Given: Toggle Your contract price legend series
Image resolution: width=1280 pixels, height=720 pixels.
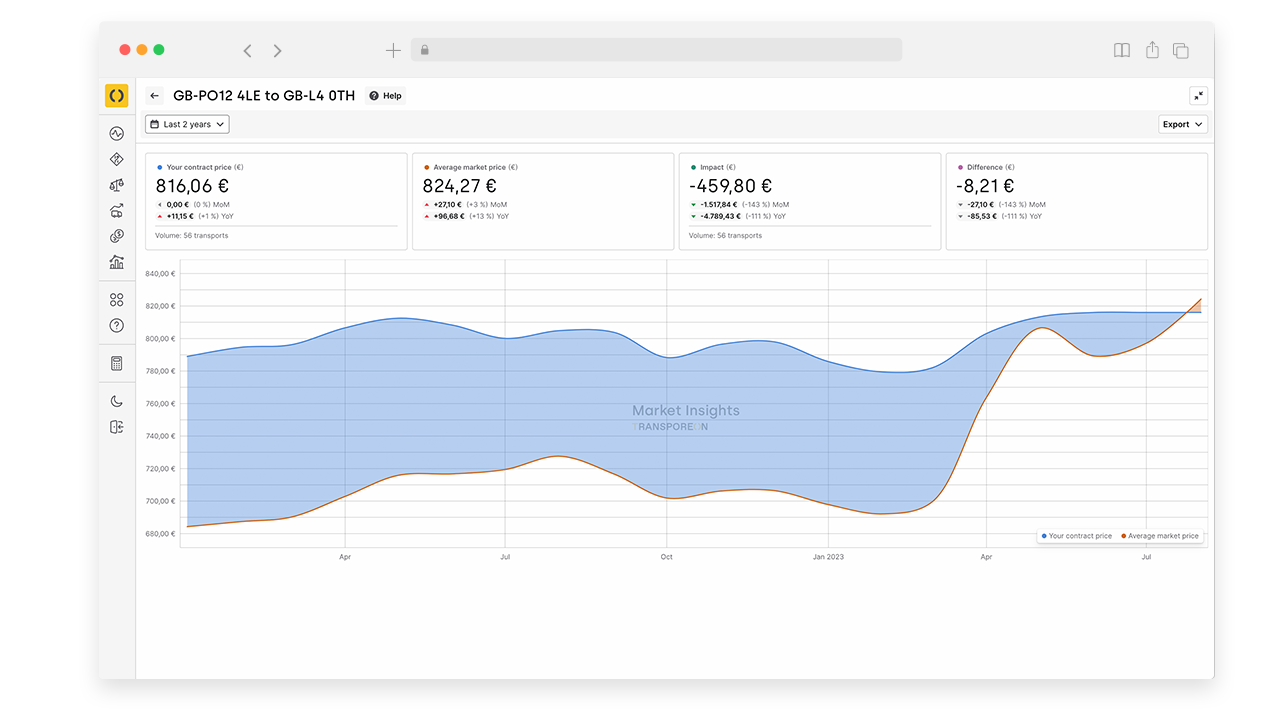Looking at the screenshot, I should click(x=1077, y=536).
